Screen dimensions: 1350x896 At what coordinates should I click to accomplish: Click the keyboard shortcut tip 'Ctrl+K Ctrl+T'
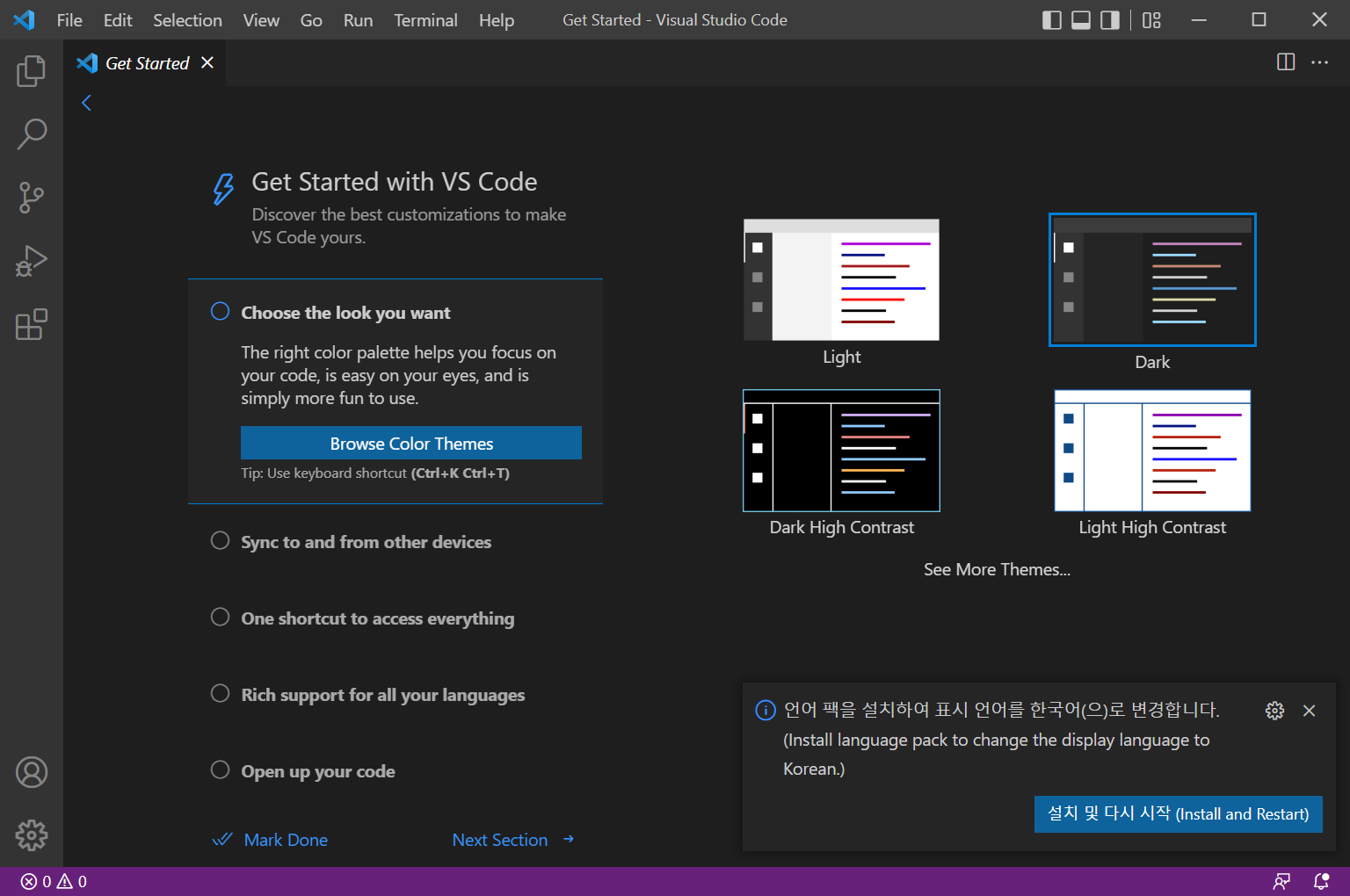(x=461, y=473)
